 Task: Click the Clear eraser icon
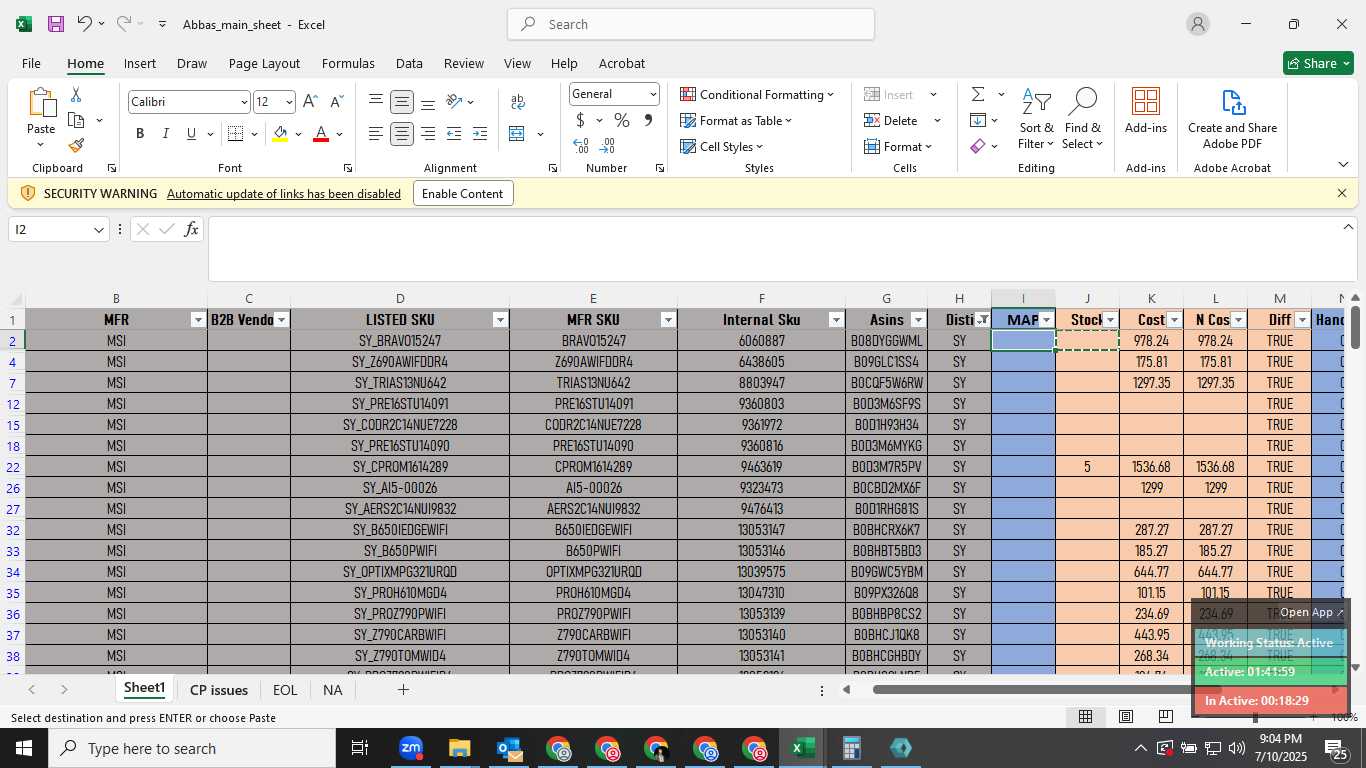coord(978,146)
